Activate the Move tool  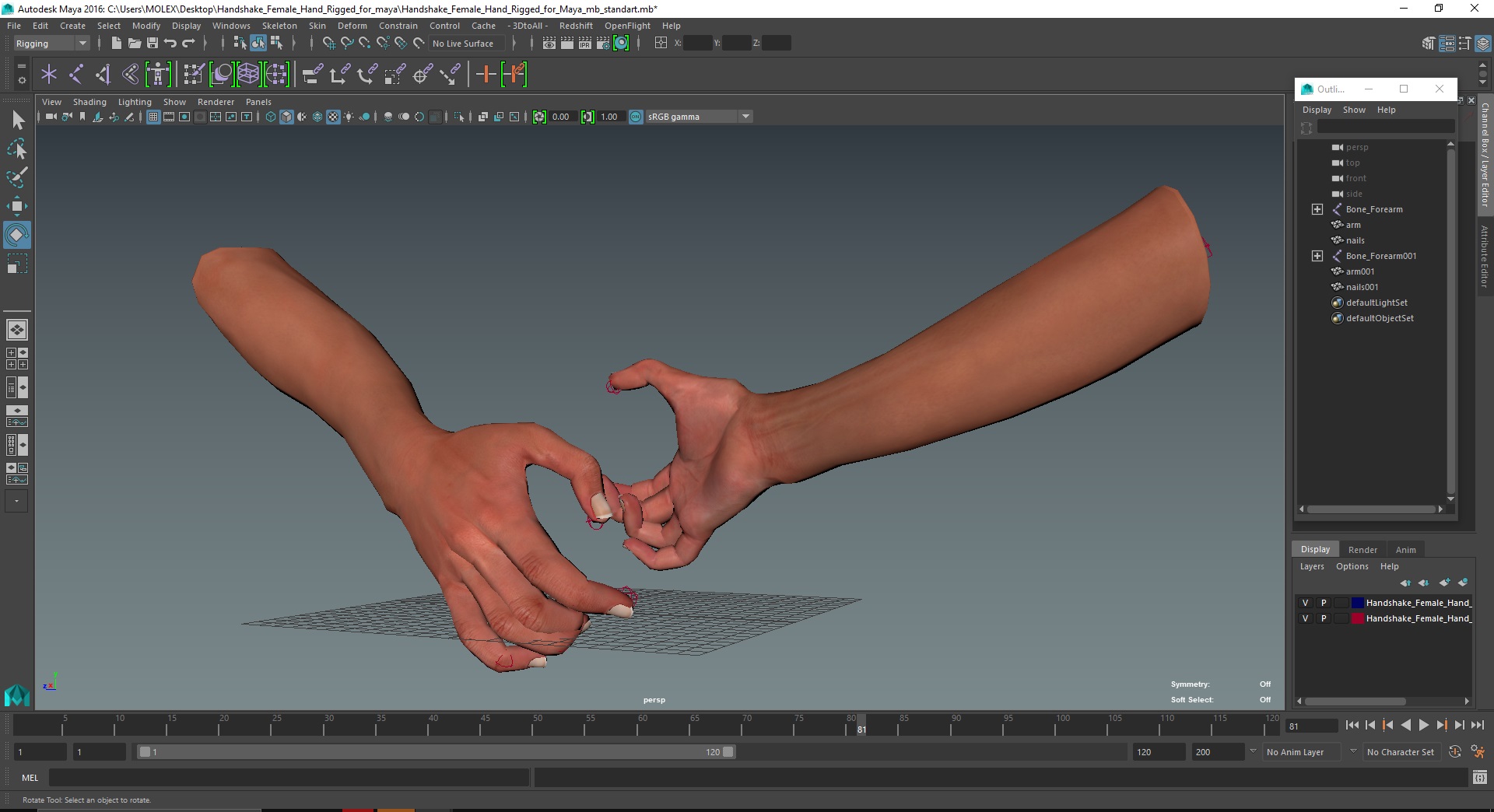click(x=17, y=206)
